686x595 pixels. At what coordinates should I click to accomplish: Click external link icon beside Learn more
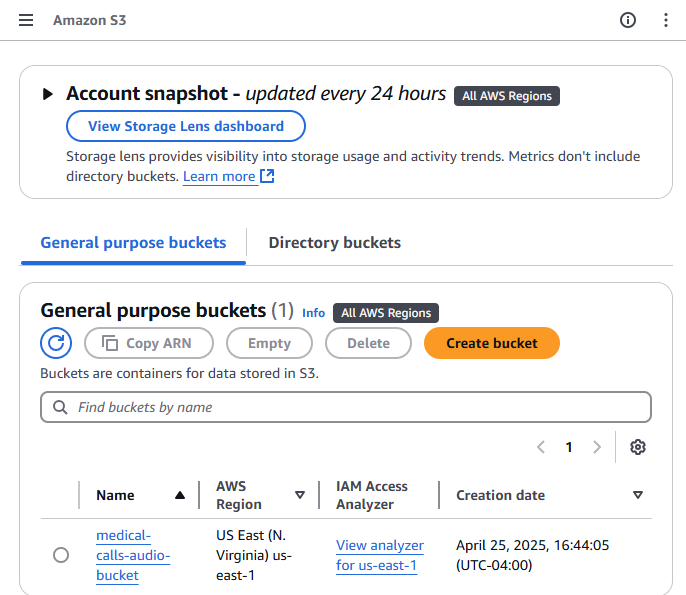[267, 176]
